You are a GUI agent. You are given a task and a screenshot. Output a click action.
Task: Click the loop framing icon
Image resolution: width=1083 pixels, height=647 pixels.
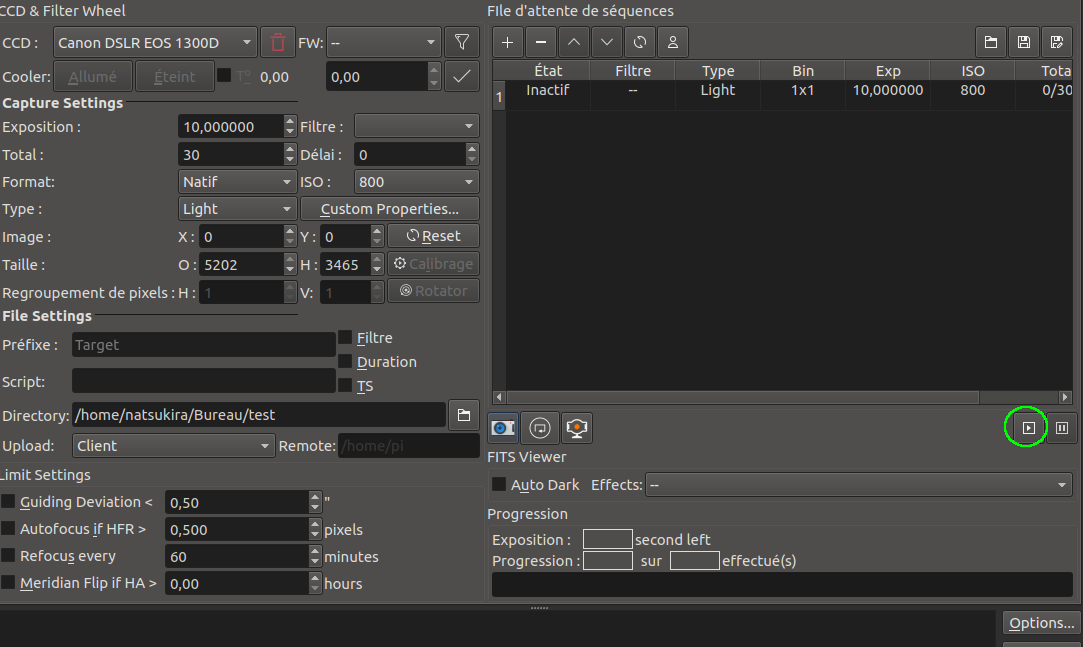pos(540,428)
